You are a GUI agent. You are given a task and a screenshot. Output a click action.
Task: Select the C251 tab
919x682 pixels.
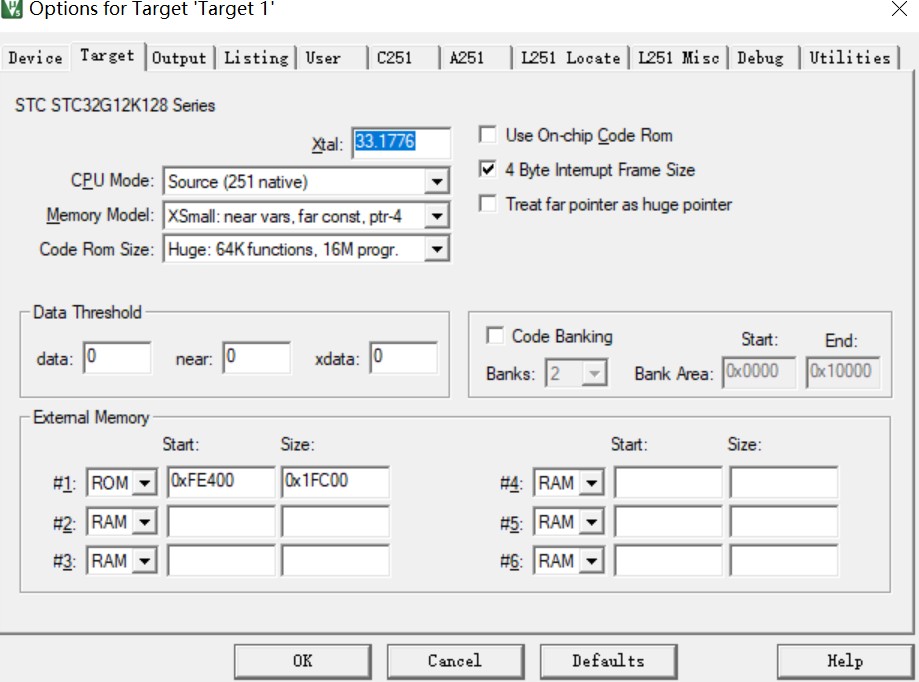point(394,58)
